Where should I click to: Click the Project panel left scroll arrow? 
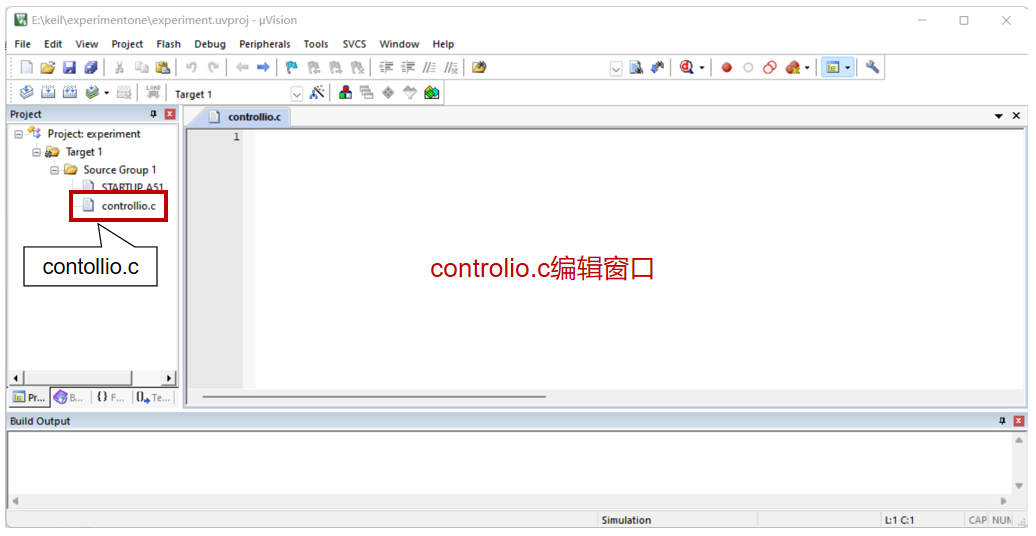coord(15,378)
